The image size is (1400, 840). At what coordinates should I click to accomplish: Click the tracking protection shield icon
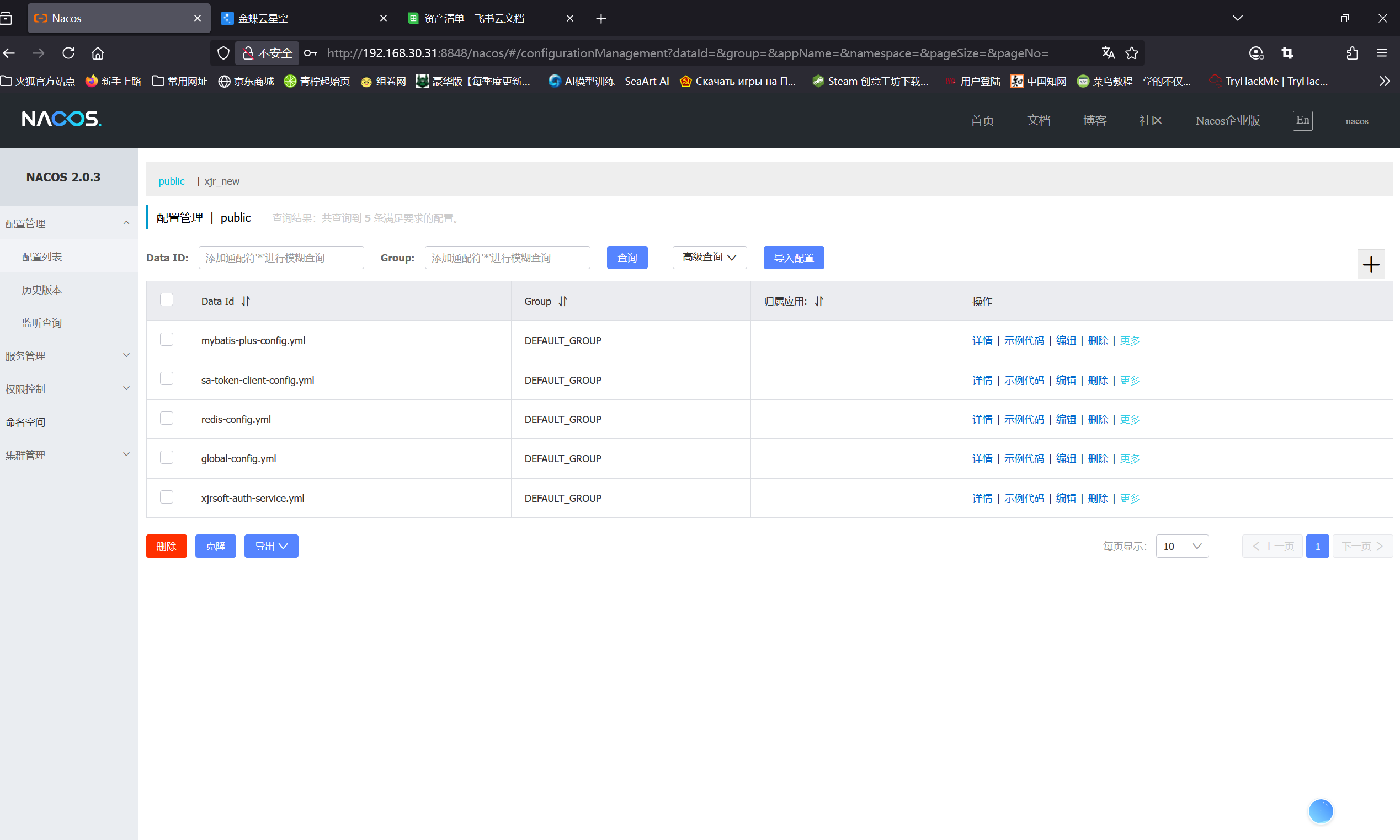223,53
